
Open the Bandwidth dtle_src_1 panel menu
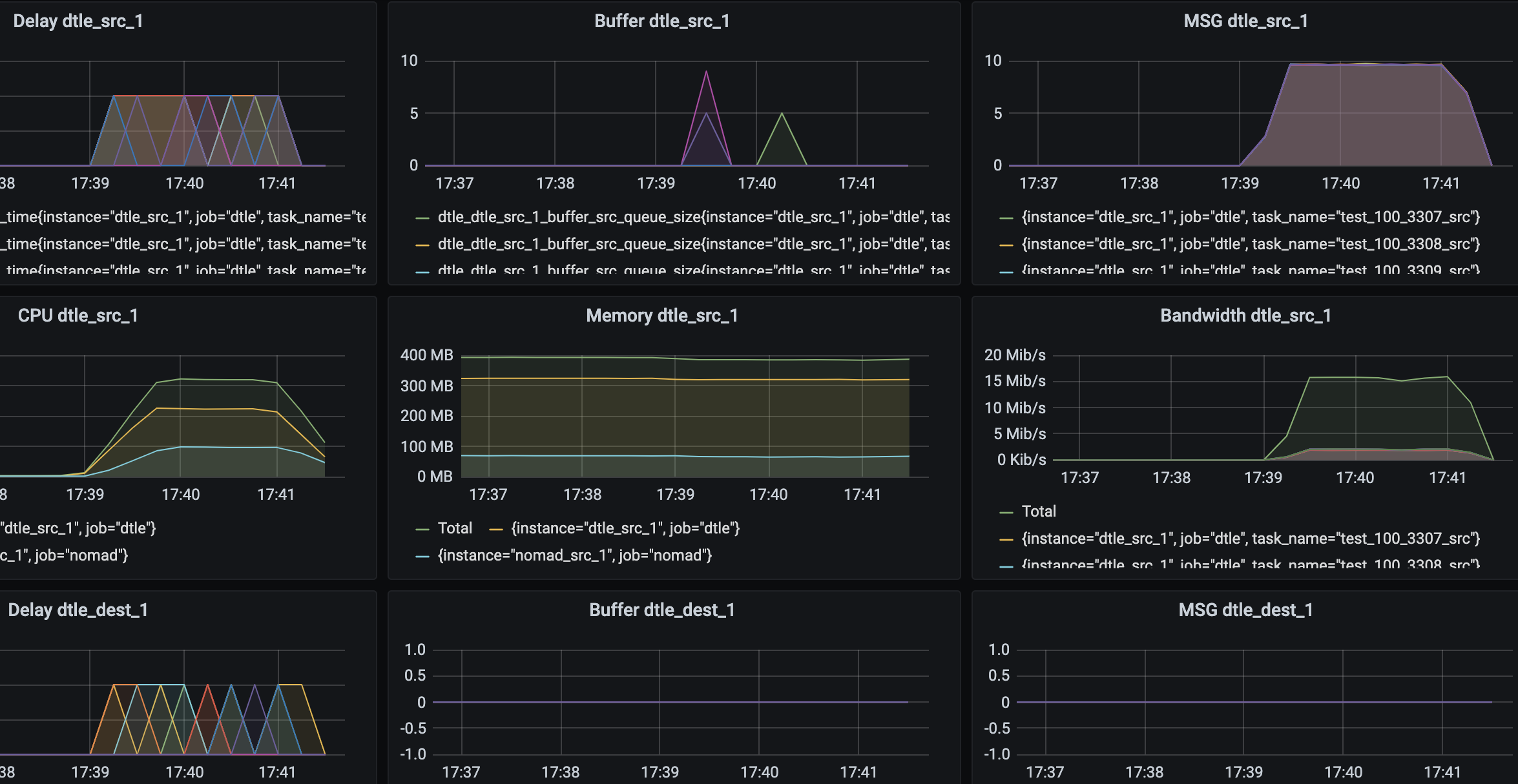(1248, 316)
